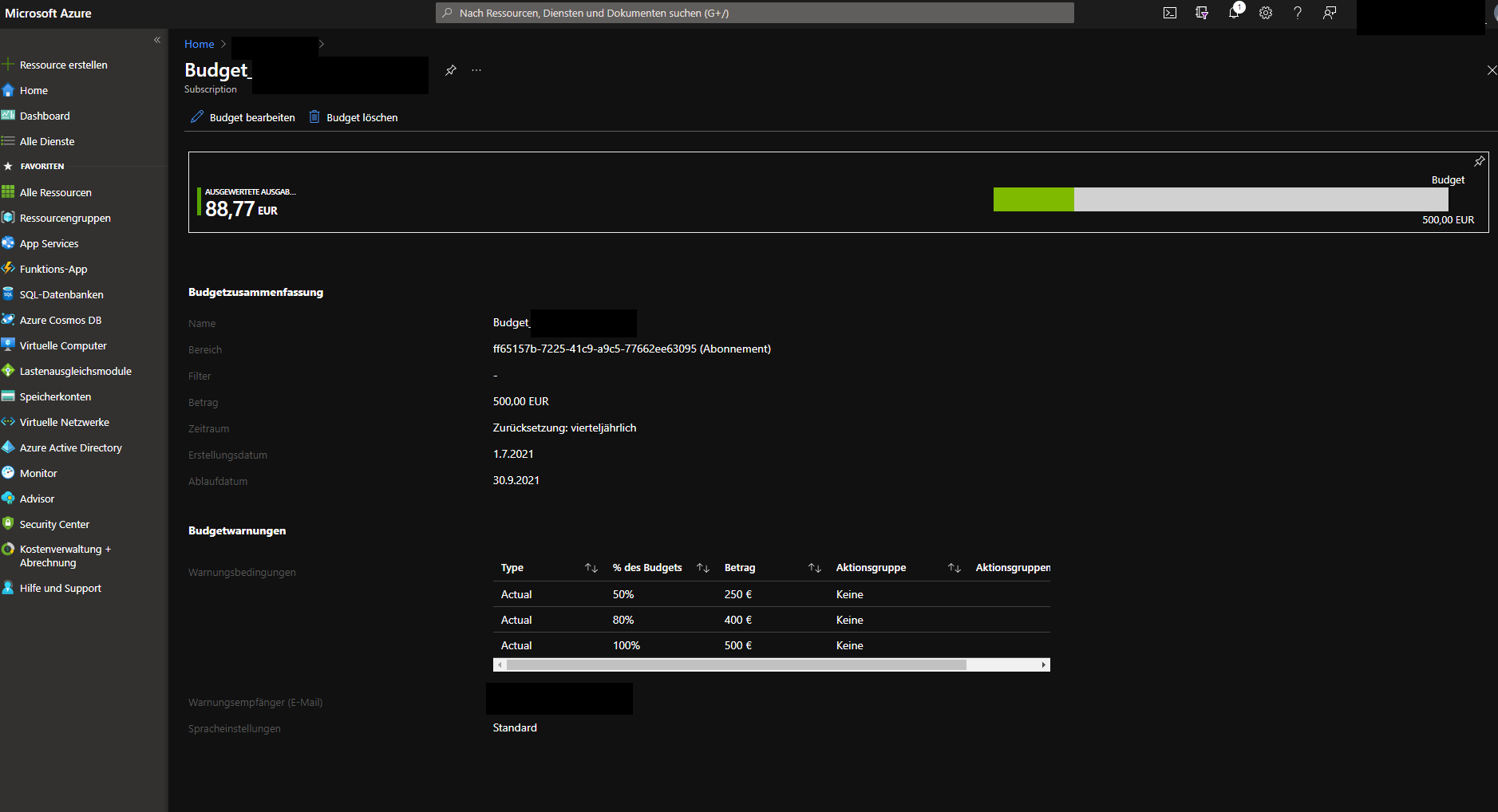
Task: Open Virtuelle Computer from favorites
Action: point(63,345)
